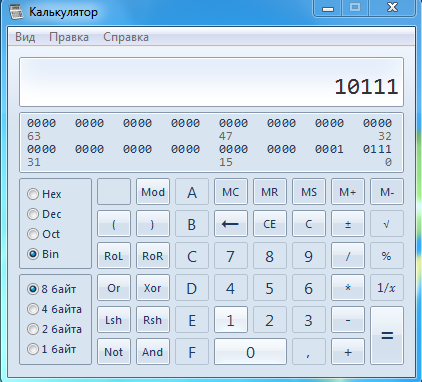Click the reciprocal 1/x button

(387, 288)
